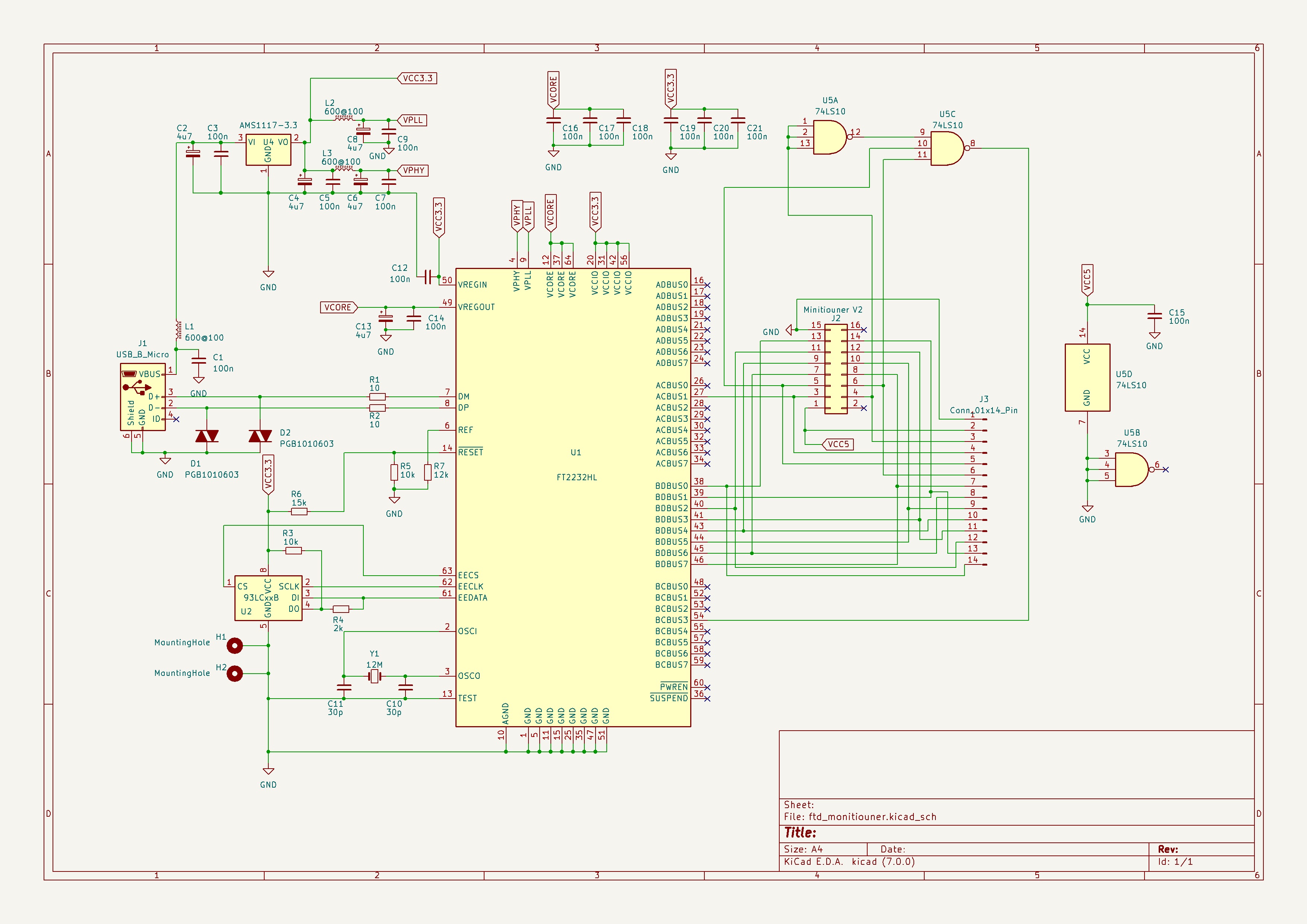Click the Date: field in title block
The height and width of the screenshot is (924, 1307).
click(x=893, y=849)
